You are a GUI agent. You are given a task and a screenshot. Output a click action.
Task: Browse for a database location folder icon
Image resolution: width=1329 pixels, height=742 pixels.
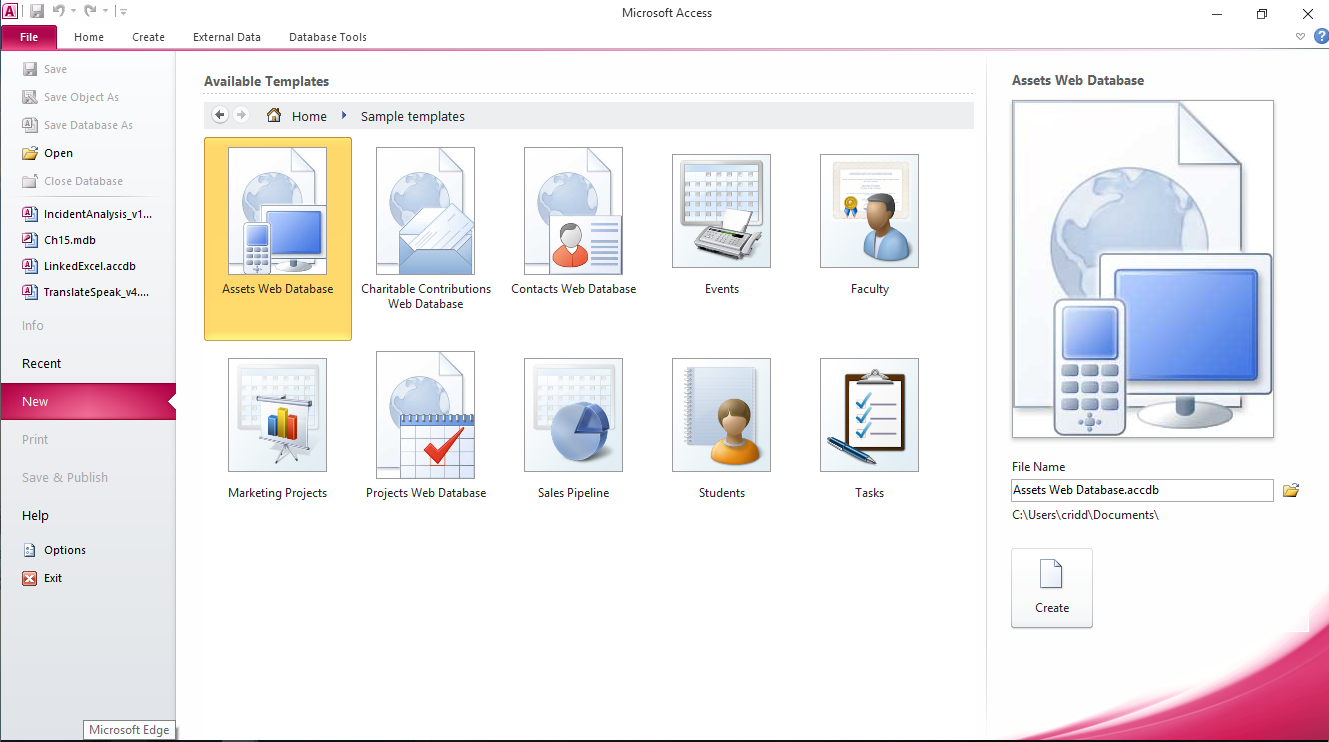click(x=1291, y=490)
